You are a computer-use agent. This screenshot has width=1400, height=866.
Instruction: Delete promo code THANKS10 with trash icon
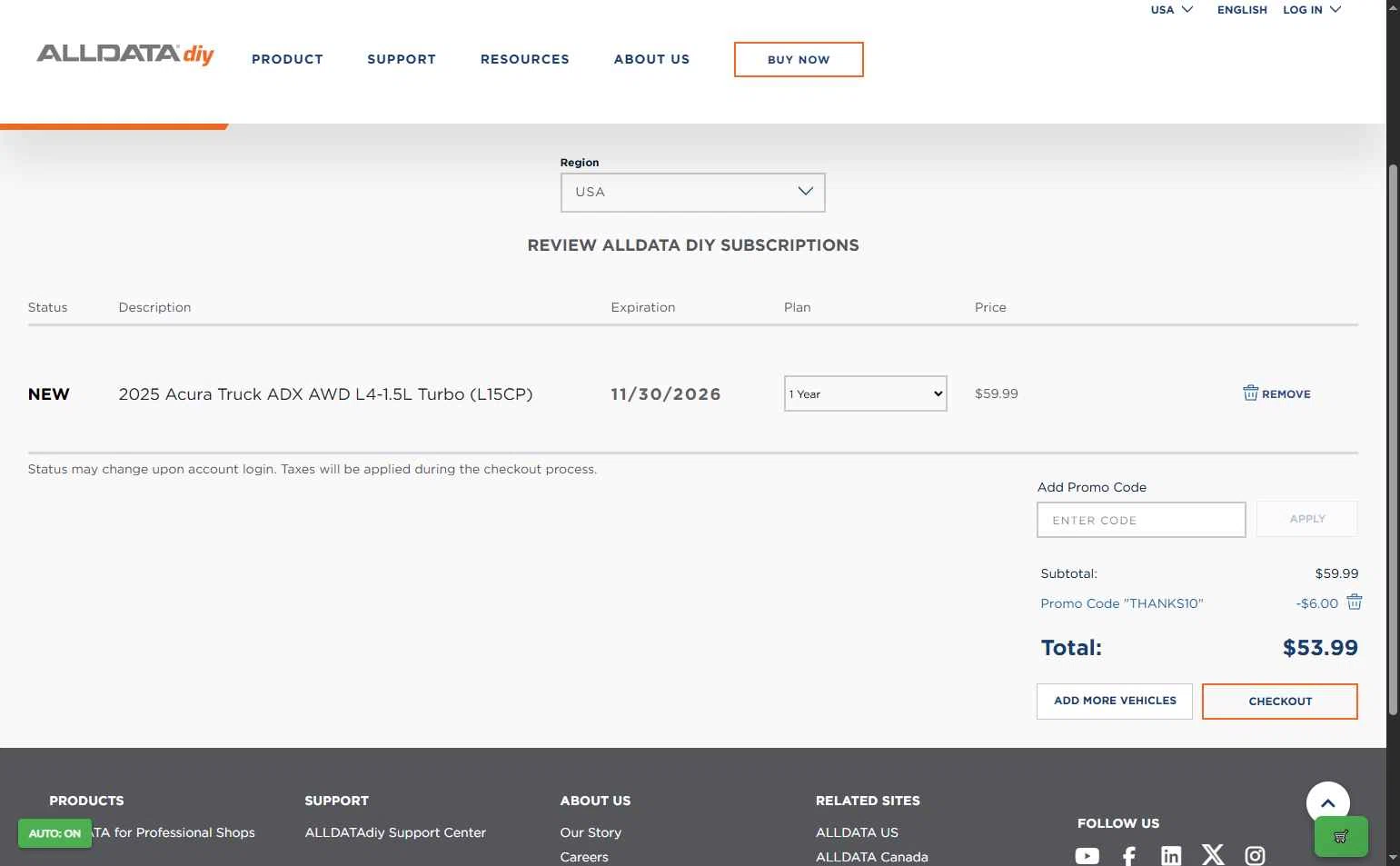coord(1354,602)
